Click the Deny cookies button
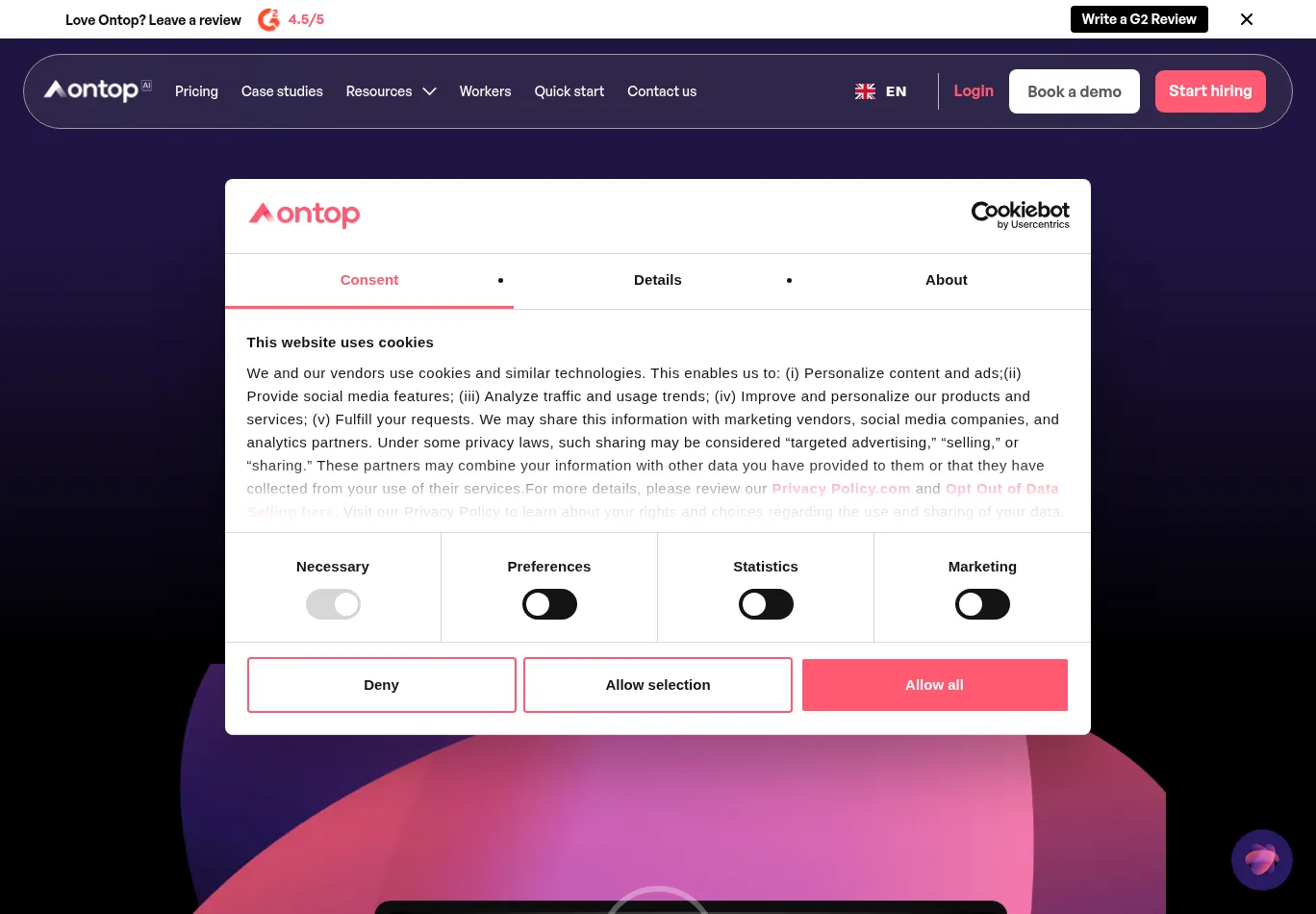The width and height of the screenshot is (1316, 914). tap(382, 685)
